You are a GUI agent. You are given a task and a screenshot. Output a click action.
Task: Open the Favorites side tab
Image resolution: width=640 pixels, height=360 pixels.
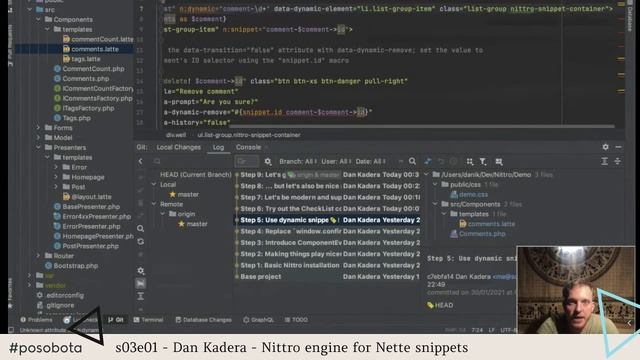tap(10, 294)
